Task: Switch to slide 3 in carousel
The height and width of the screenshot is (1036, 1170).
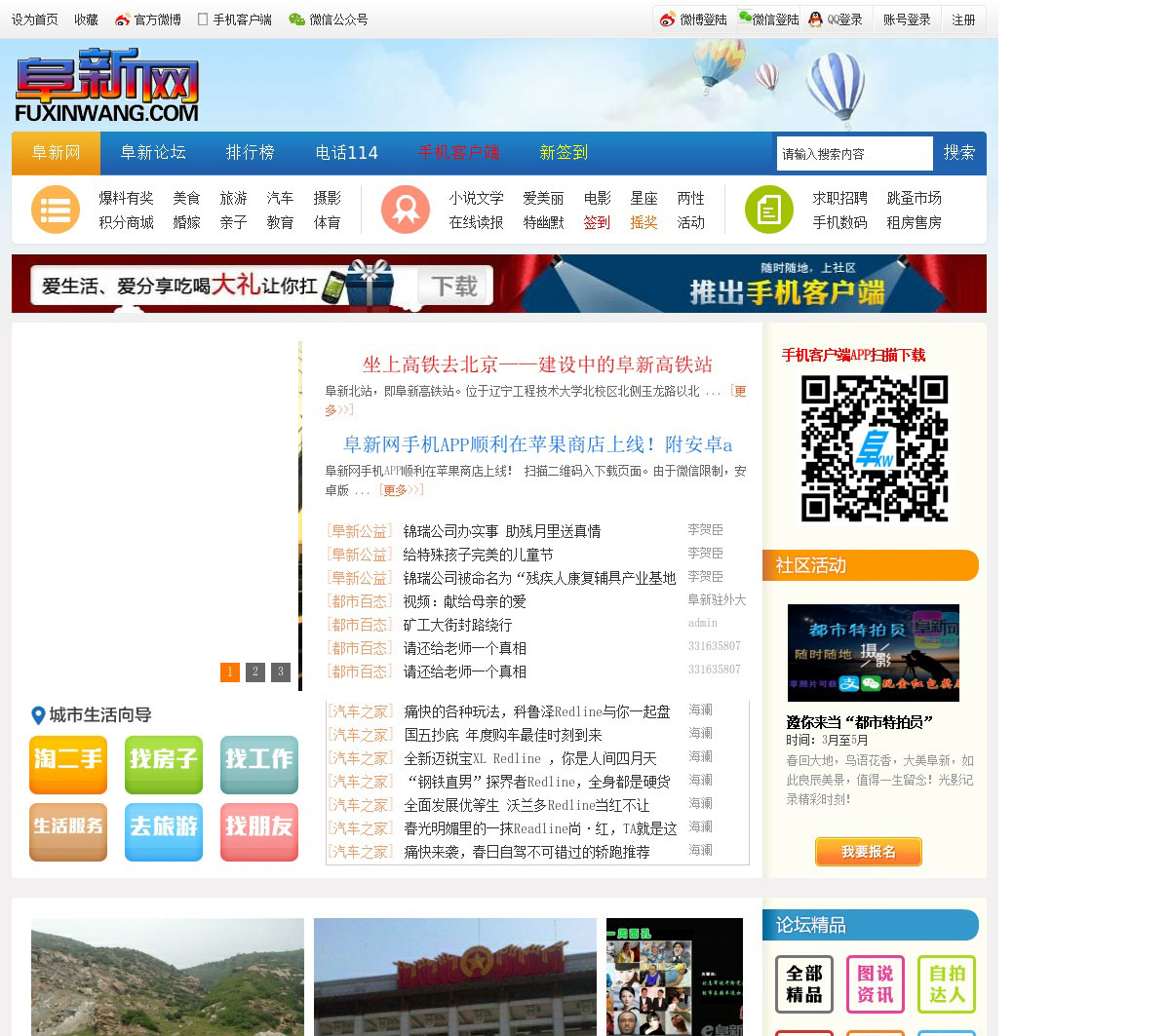Action: tap(281, 671)
